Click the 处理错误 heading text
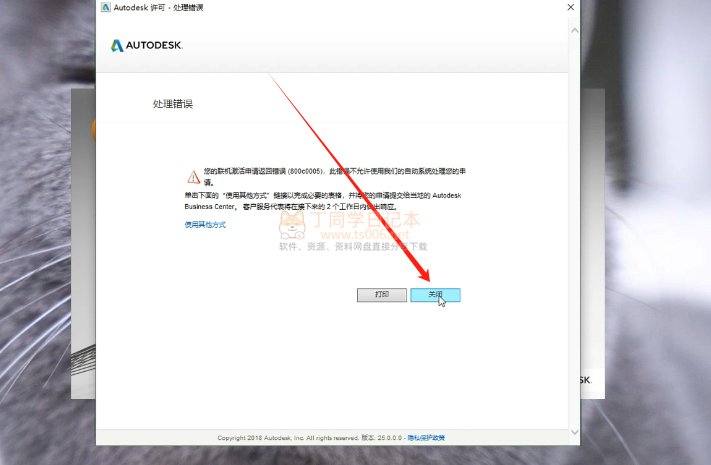This screenshot has height=465, width=711. pyautogui.click(x=173, y=104)
